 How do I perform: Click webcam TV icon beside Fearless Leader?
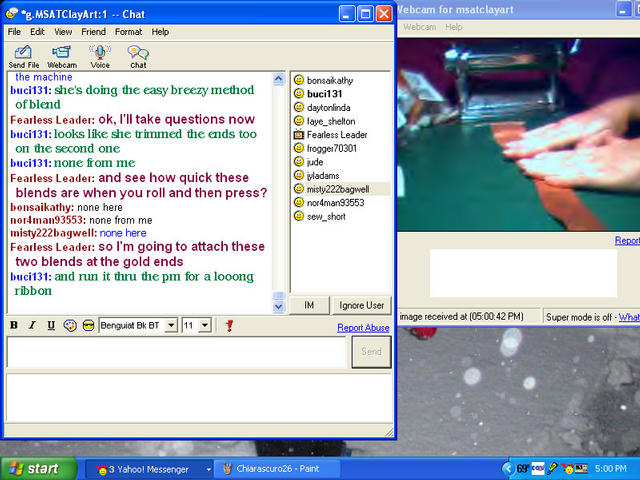point(299,134)
